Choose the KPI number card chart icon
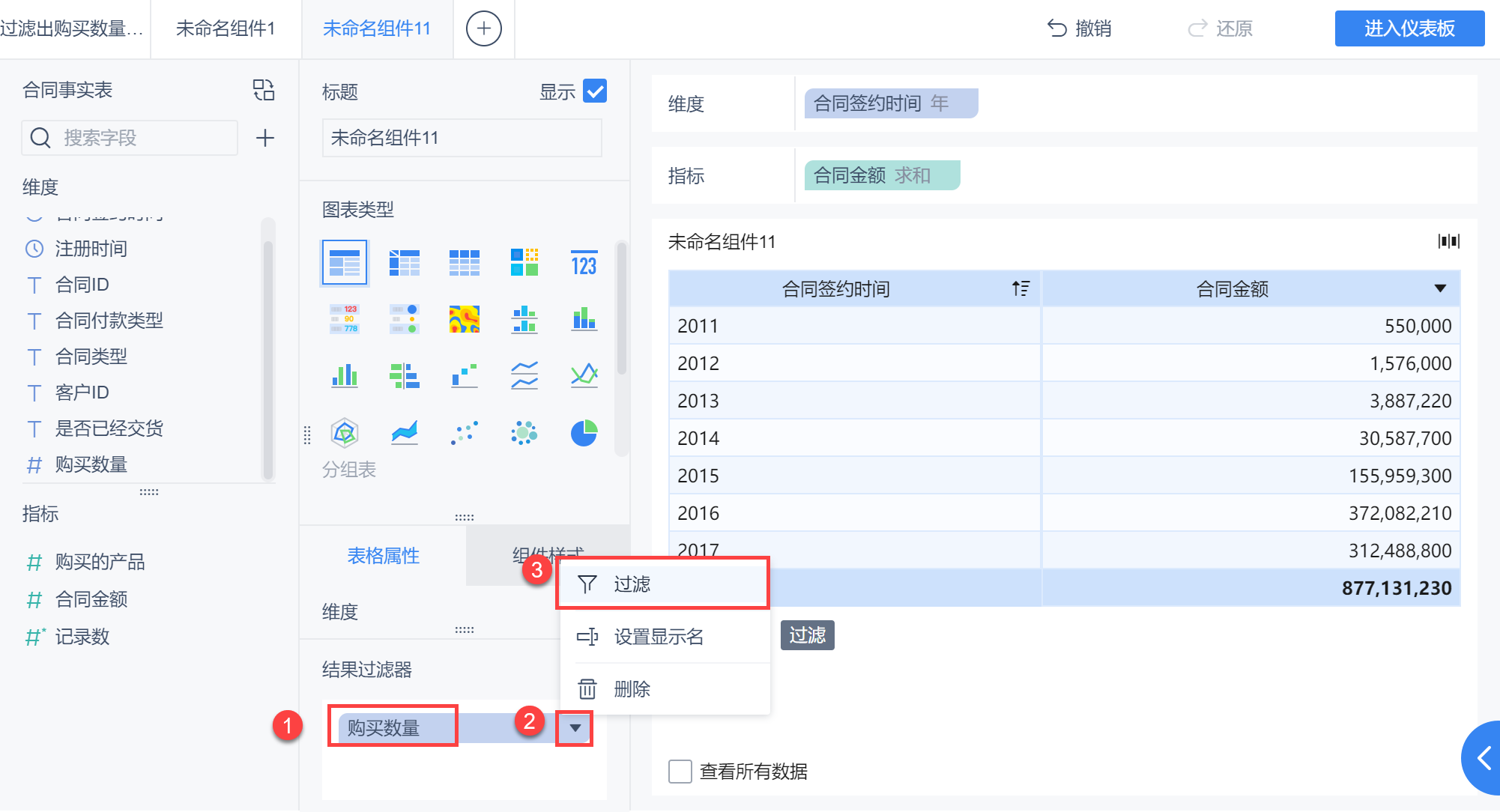This screenshot has height=812, width=1500. pos(584,264)
